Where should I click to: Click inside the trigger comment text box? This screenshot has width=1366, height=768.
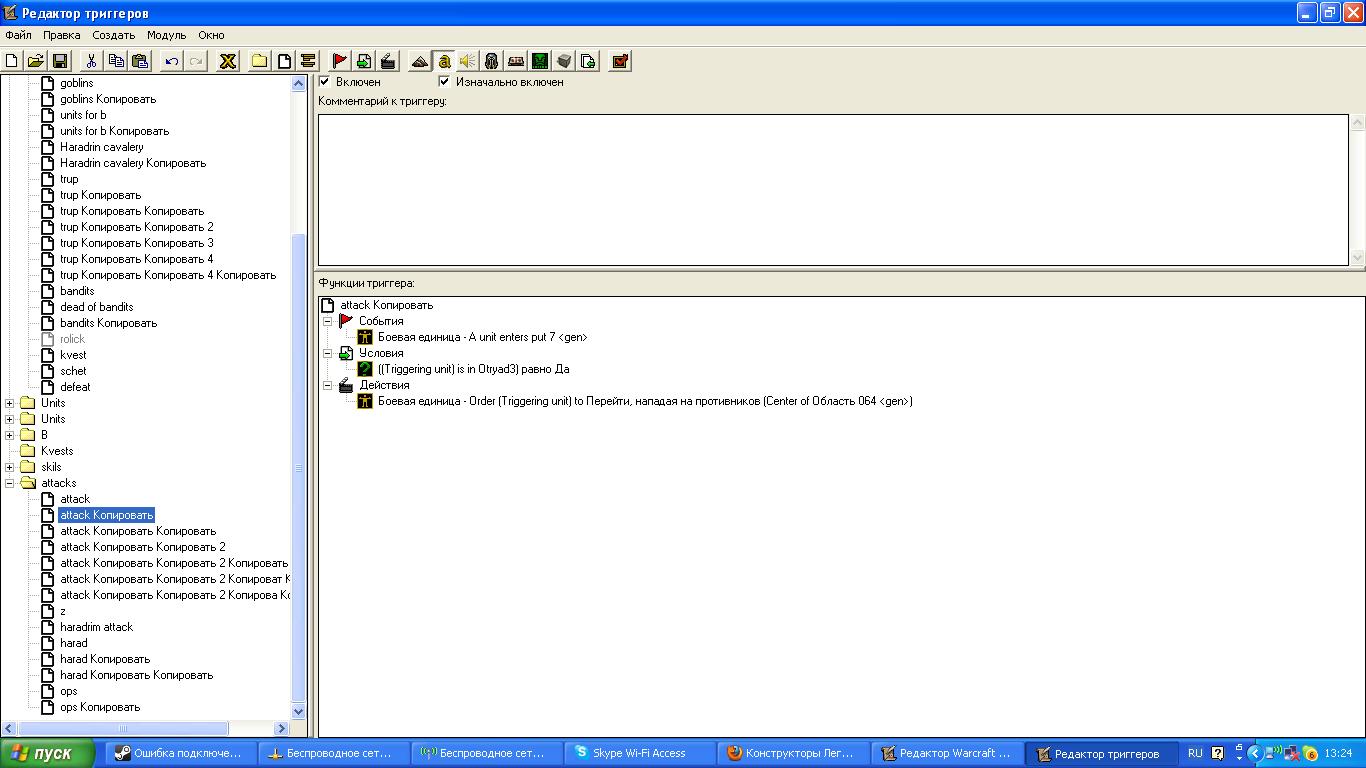833,190
